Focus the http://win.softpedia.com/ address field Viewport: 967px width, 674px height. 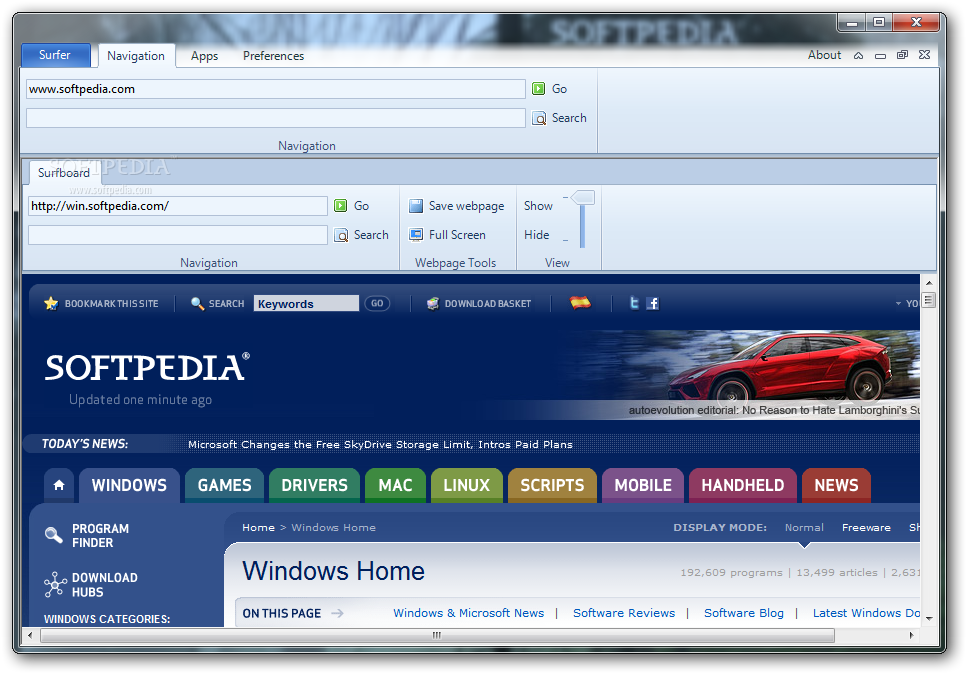tap(178, 206)
